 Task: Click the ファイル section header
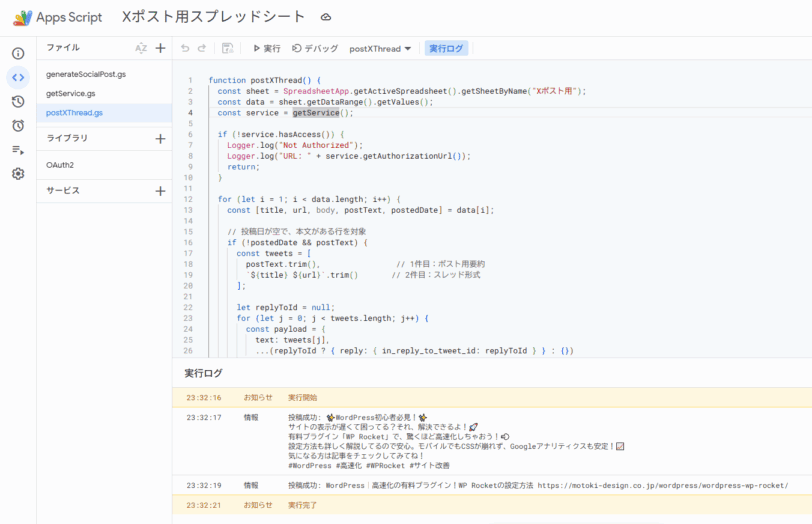(x=63, y=48)
